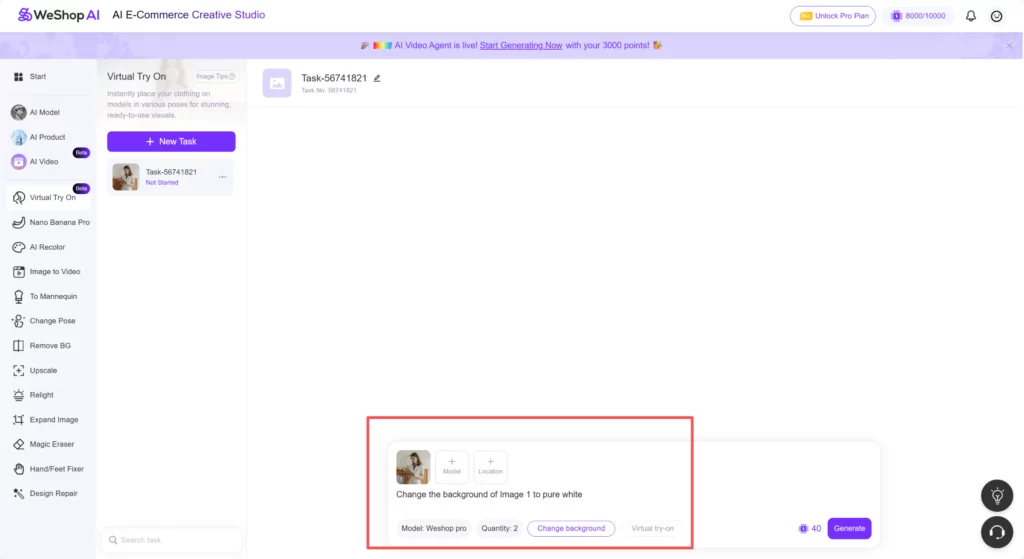Open Hand/Feet Fixer tool

coord(48,469)
